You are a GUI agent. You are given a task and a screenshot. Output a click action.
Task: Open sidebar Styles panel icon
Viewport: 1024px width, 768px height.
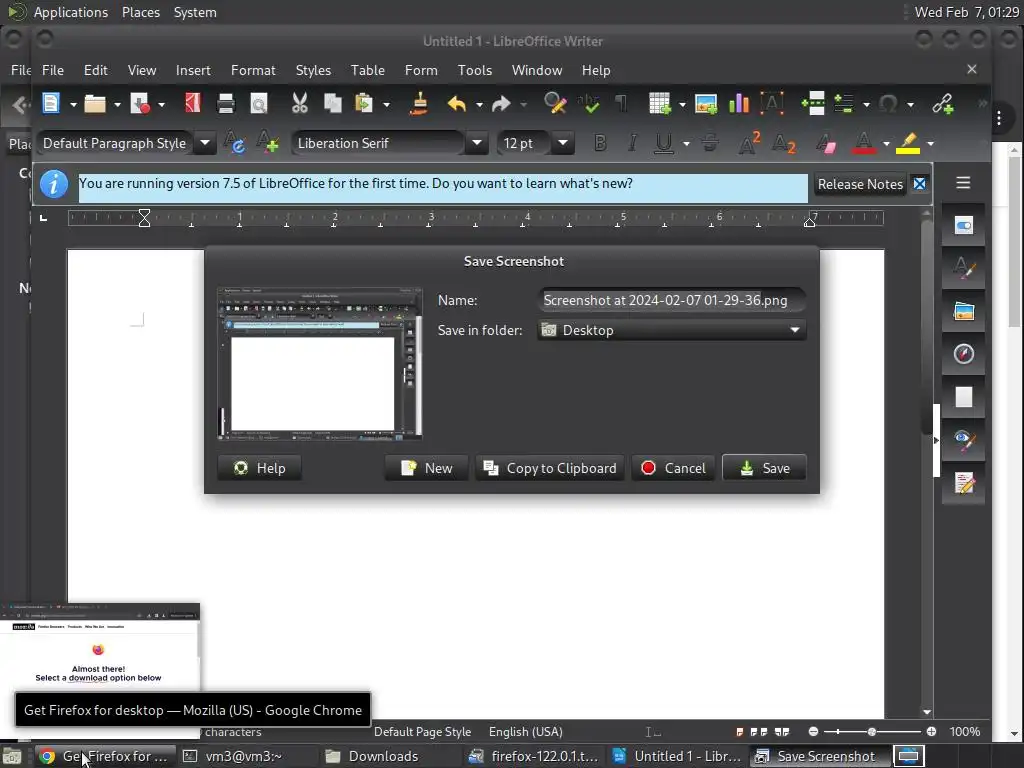coord(964,268)
